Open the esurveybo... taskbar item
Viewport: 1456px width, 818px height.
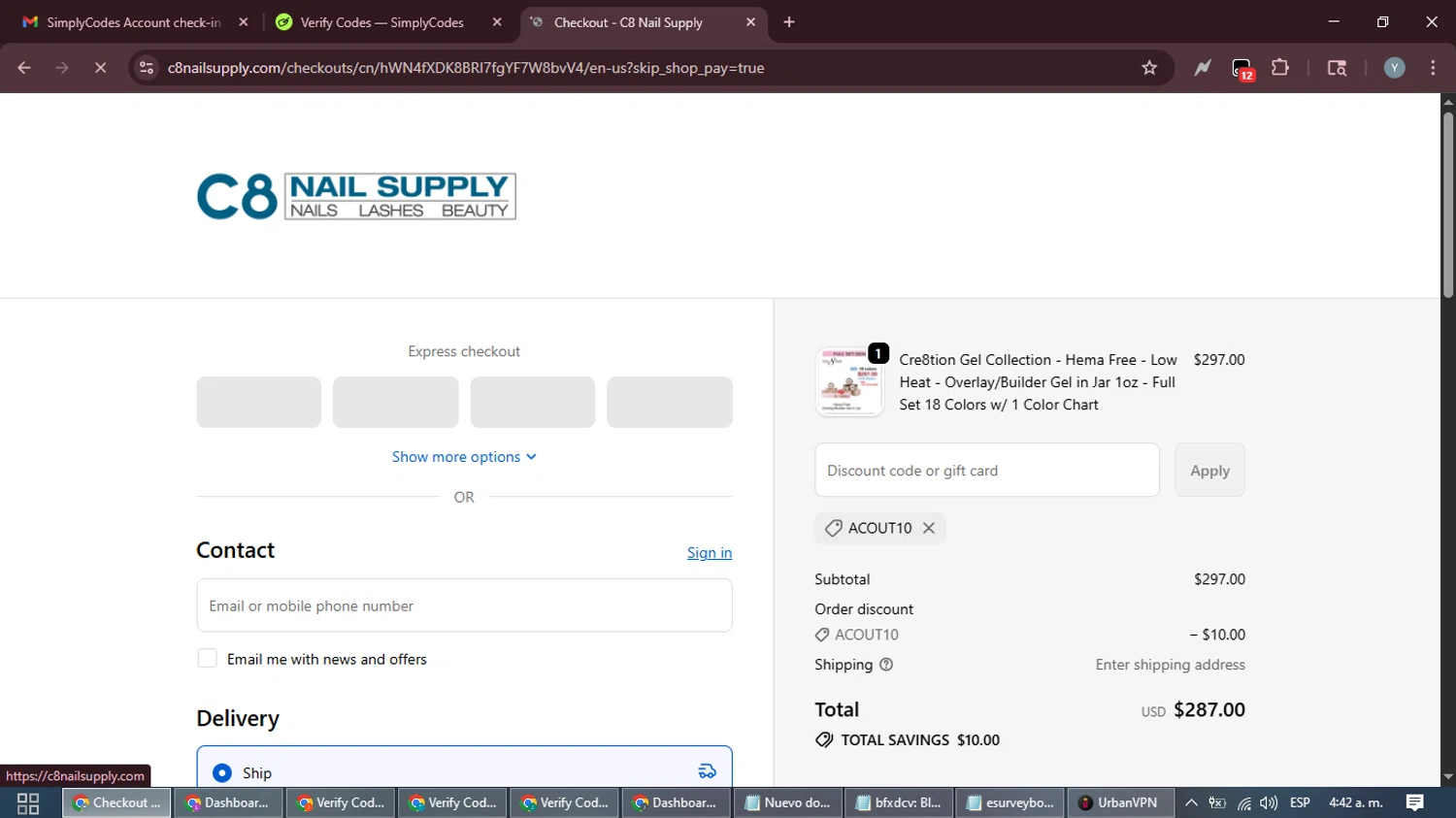click(x=1011, y=803)
